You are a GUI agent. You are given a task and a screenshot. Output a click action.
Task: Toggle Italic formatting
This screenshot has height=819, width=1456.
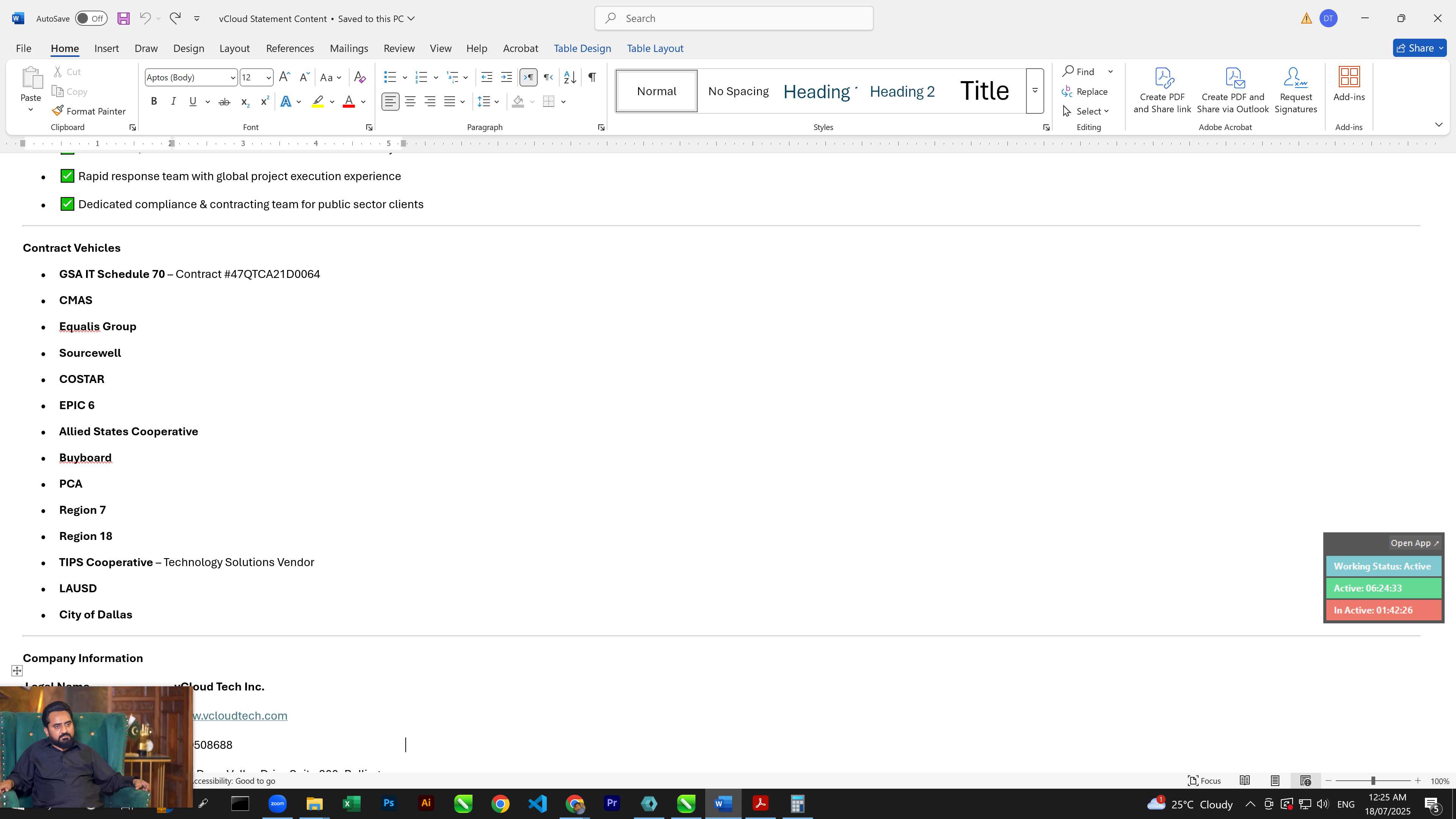click(x=174, y=102)
